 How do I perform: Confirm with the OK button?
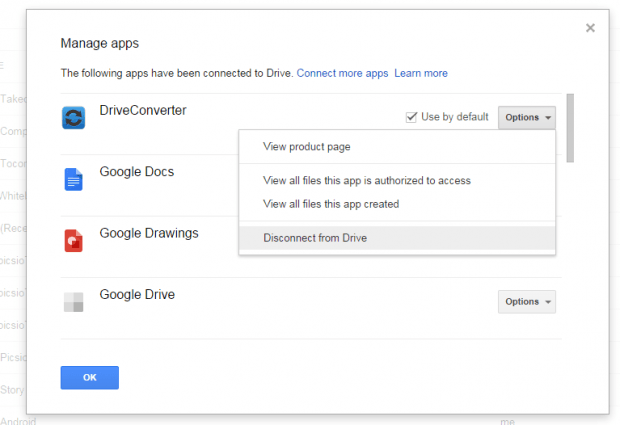coord(90,378)
